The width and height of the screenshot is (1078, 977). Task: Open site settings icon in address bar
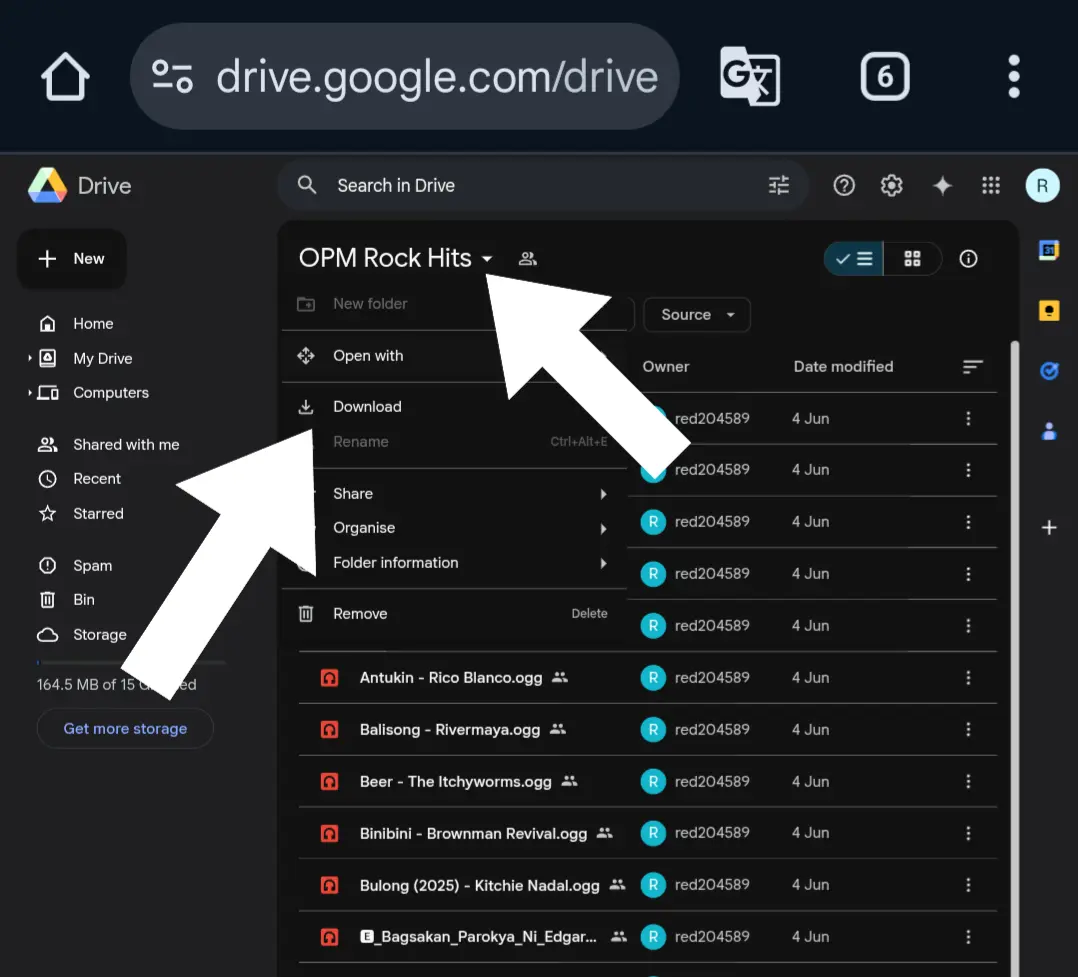tap(172, 76)
